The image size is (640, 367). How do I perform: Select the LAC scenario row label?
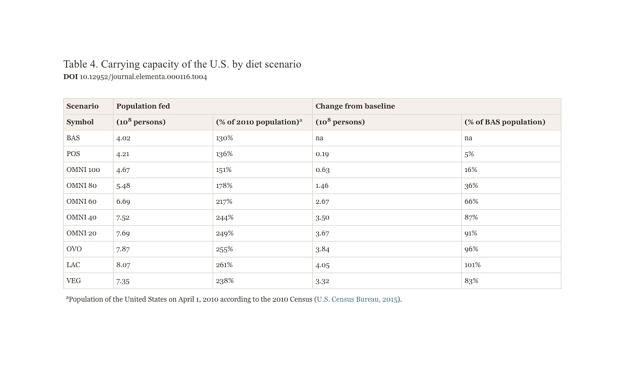point(73,265)
